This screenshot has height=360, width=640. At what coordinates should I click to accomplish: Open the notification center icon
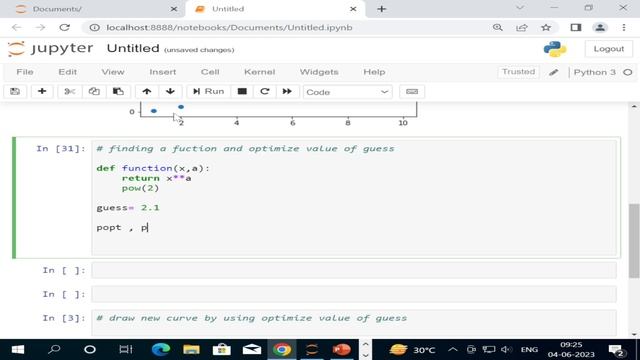[617, 350]
